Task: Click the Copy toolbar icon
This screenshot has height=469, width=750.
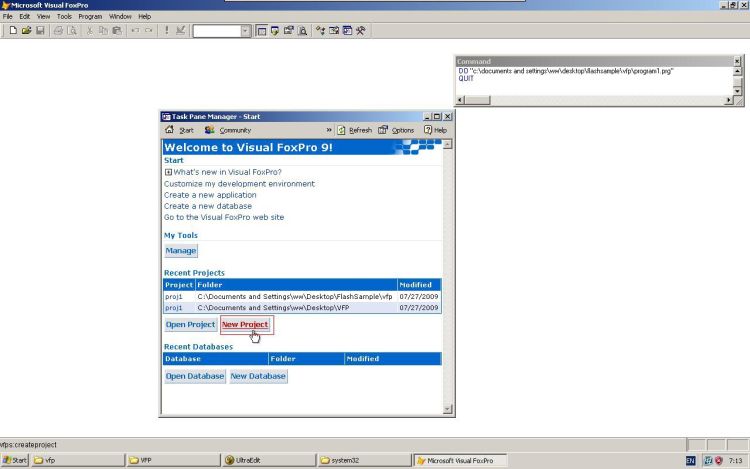Action: pyautogui.click(x=103, y=31)
